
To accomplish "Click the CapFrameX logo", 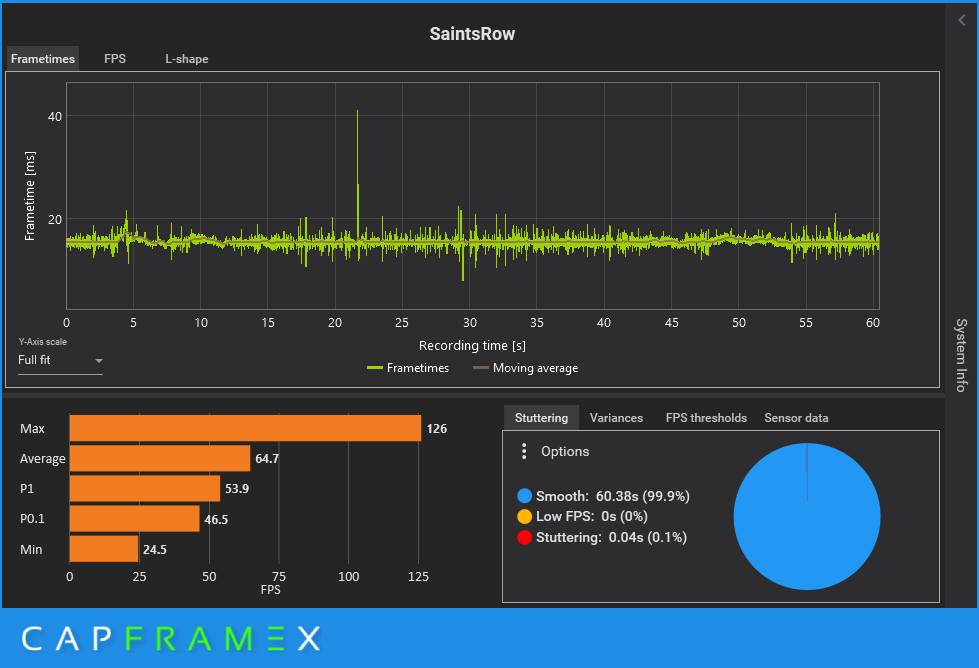I will 171,639.
